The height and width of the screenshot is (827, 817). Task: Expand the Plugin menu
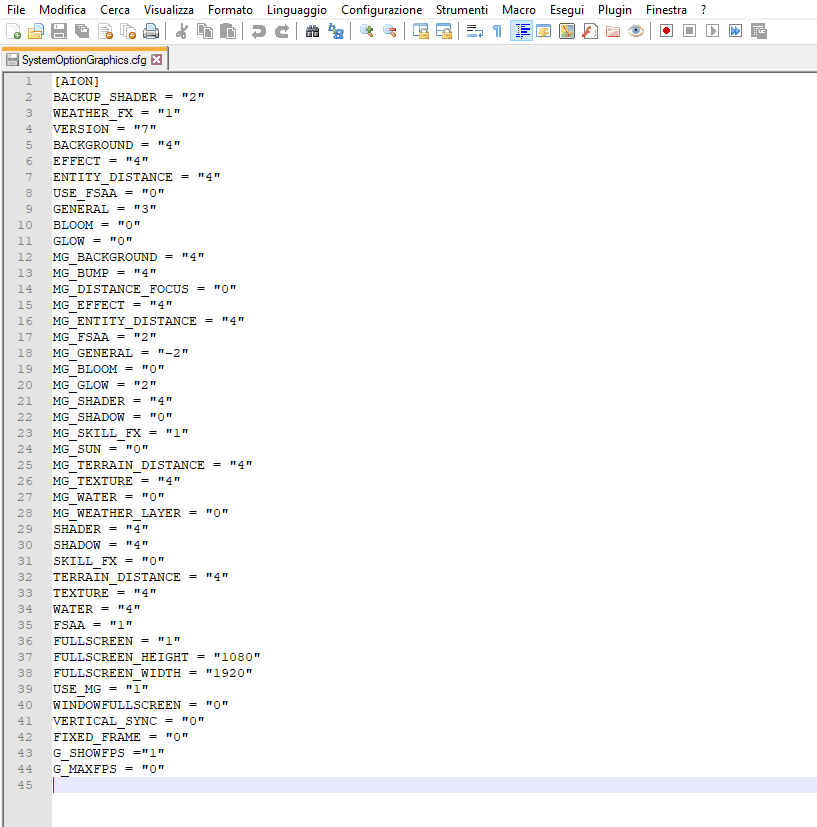(615, 9)
